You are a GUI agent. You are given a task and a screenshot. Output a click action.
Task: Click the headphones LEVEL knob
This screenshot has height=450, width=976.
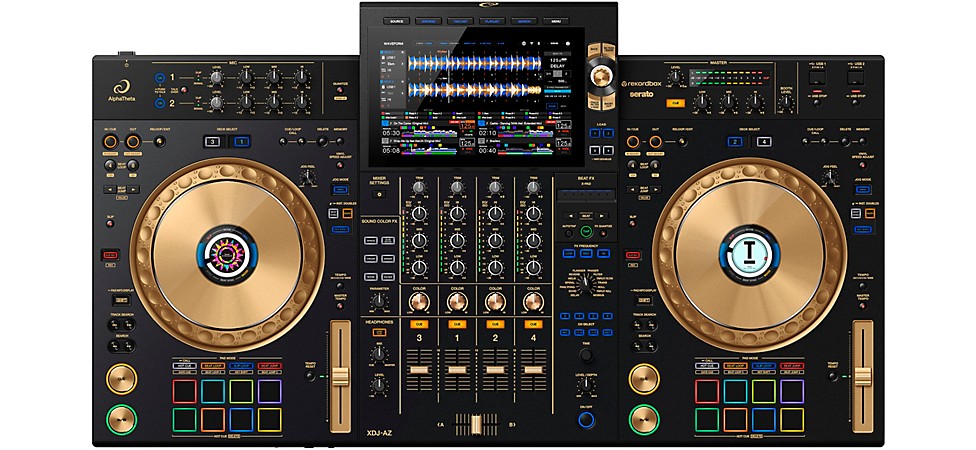coord(378,385)
